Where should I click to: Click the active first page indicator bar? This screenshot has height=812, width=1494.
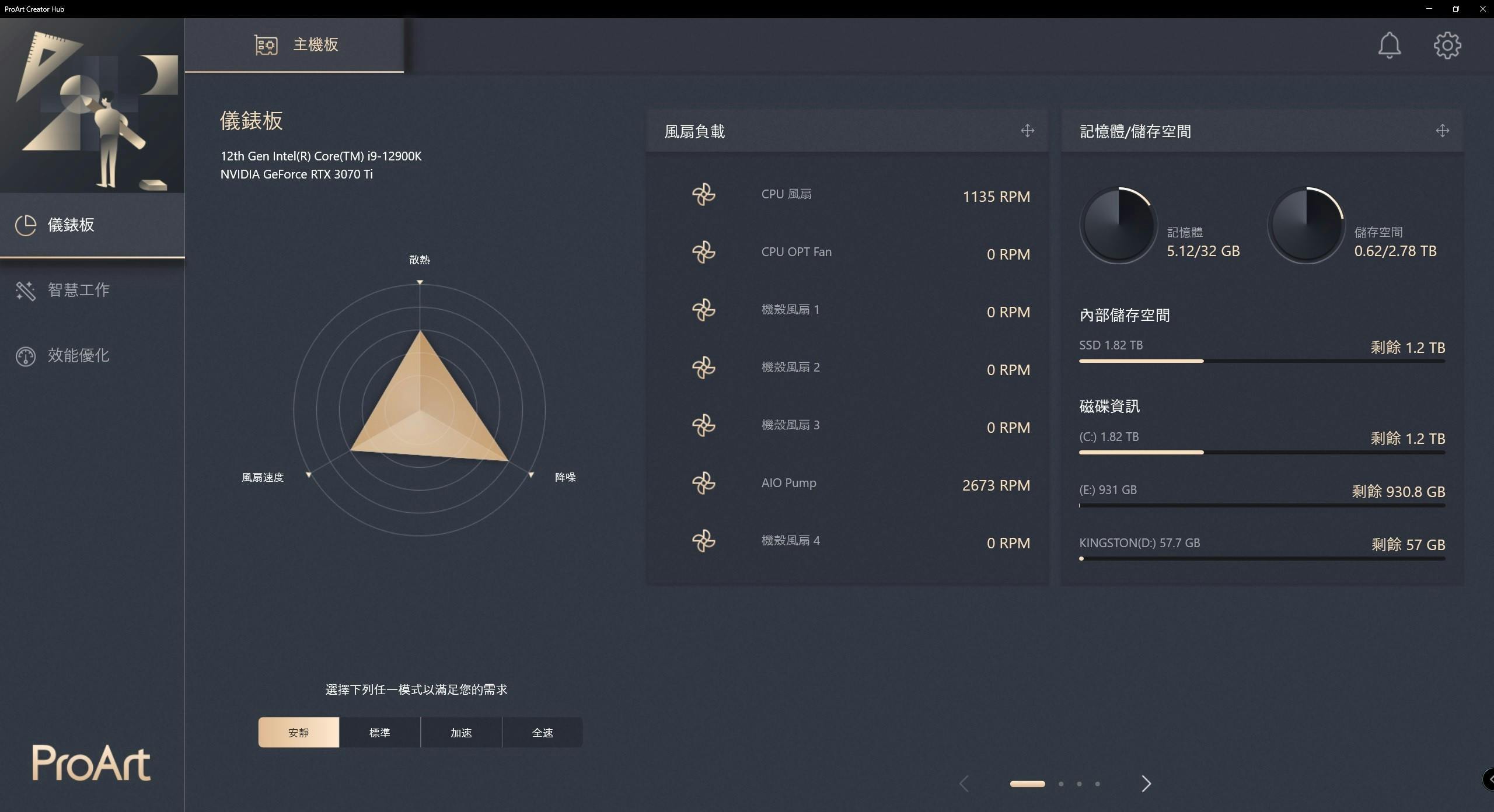click(x=1027, y=784)
